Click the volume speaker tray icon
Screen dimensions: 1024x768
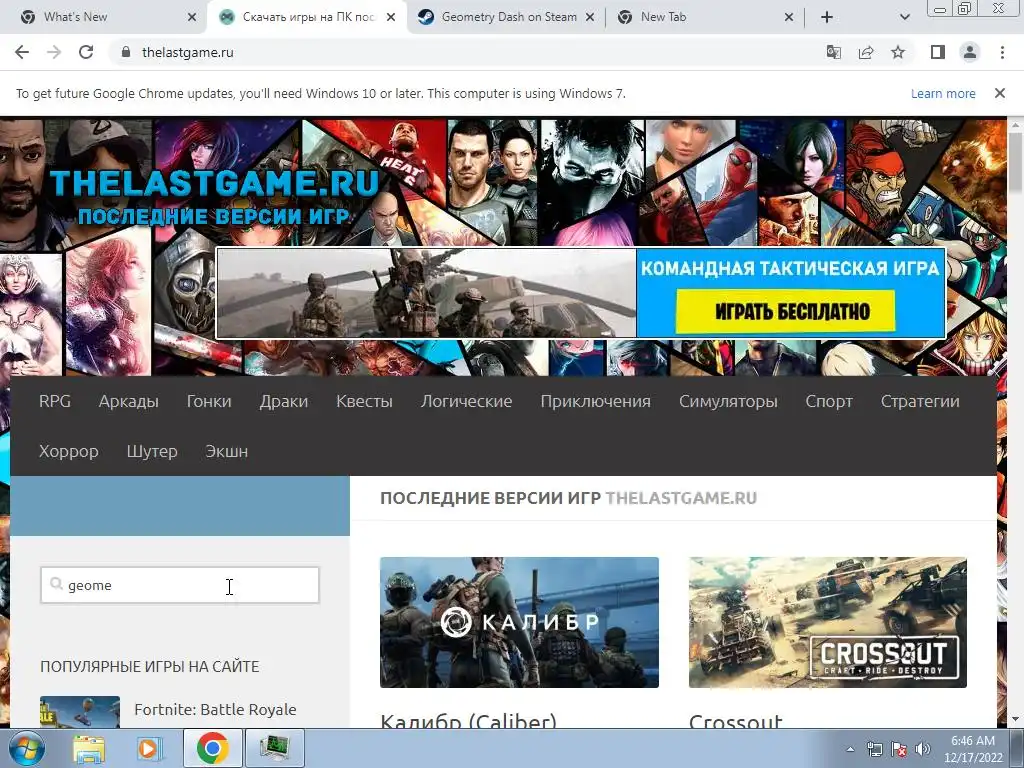pyautogui.click(x=923, y=749)
